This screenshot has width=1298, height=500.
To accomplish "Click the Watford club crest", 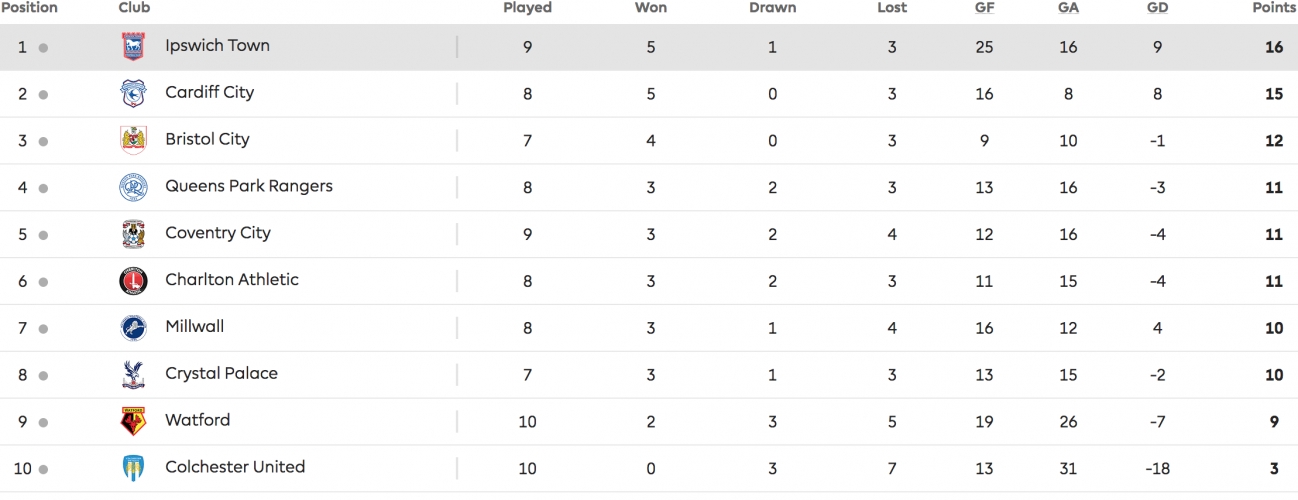I will (x=133, y=422).
